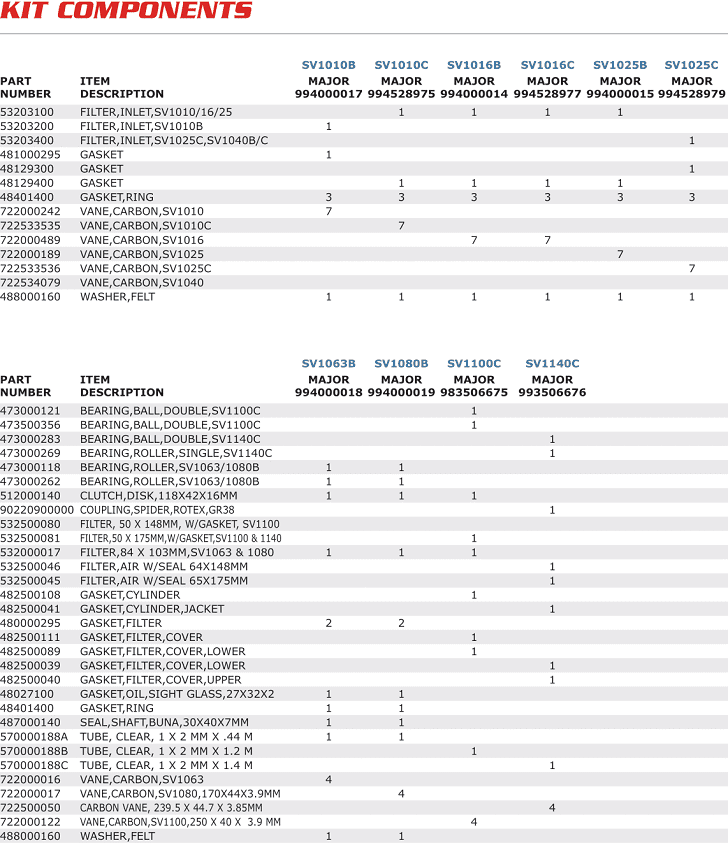
Task: Select part number 722500050
Action: (30, 808)
